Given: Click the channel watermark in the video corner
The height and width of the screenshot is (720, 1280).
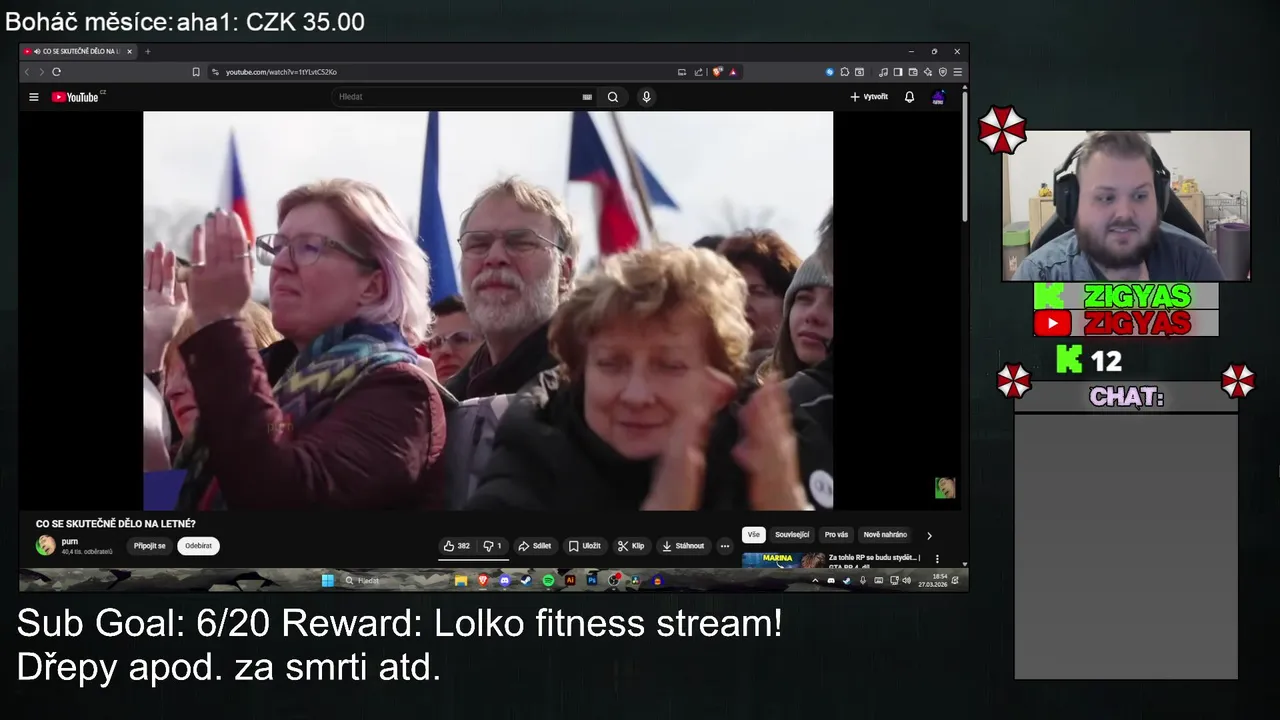Looking at the screenshot, I should point(945,487).
